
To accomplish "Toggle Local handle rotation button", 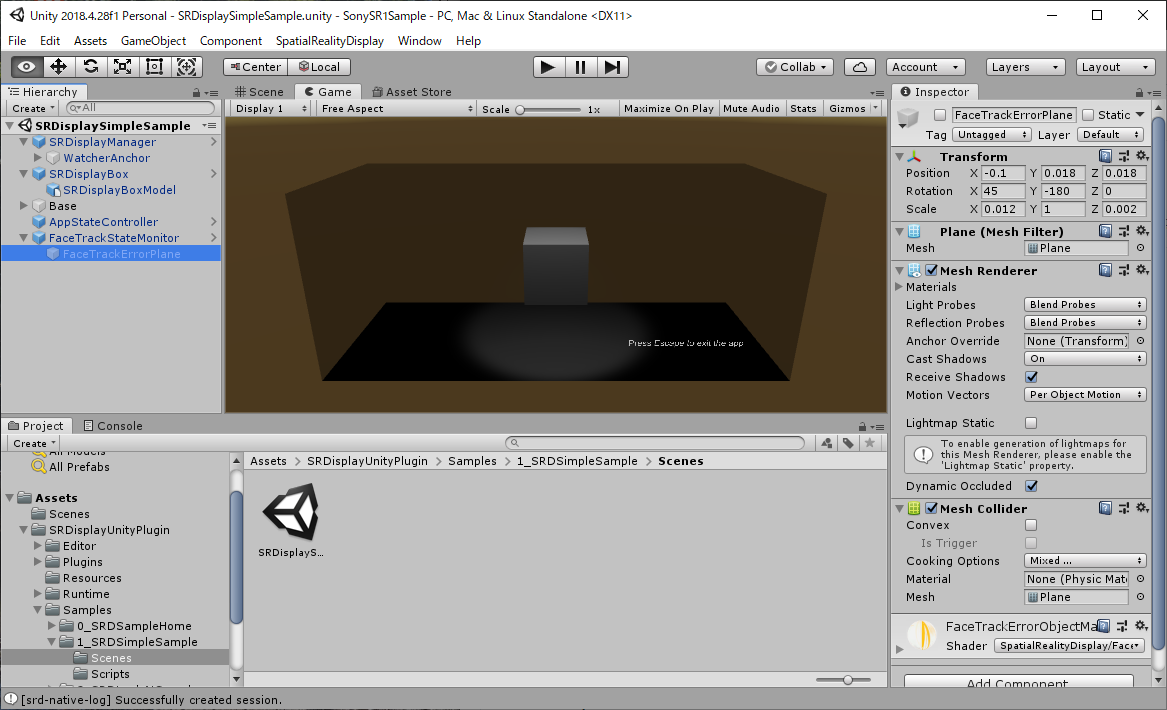I will coord(319,67).
